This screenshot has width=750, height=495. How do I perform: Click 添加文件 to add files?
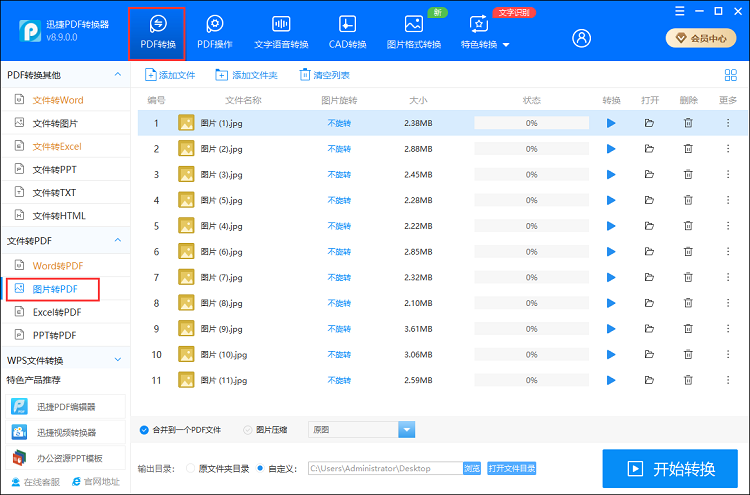click(x=170, y=75)
